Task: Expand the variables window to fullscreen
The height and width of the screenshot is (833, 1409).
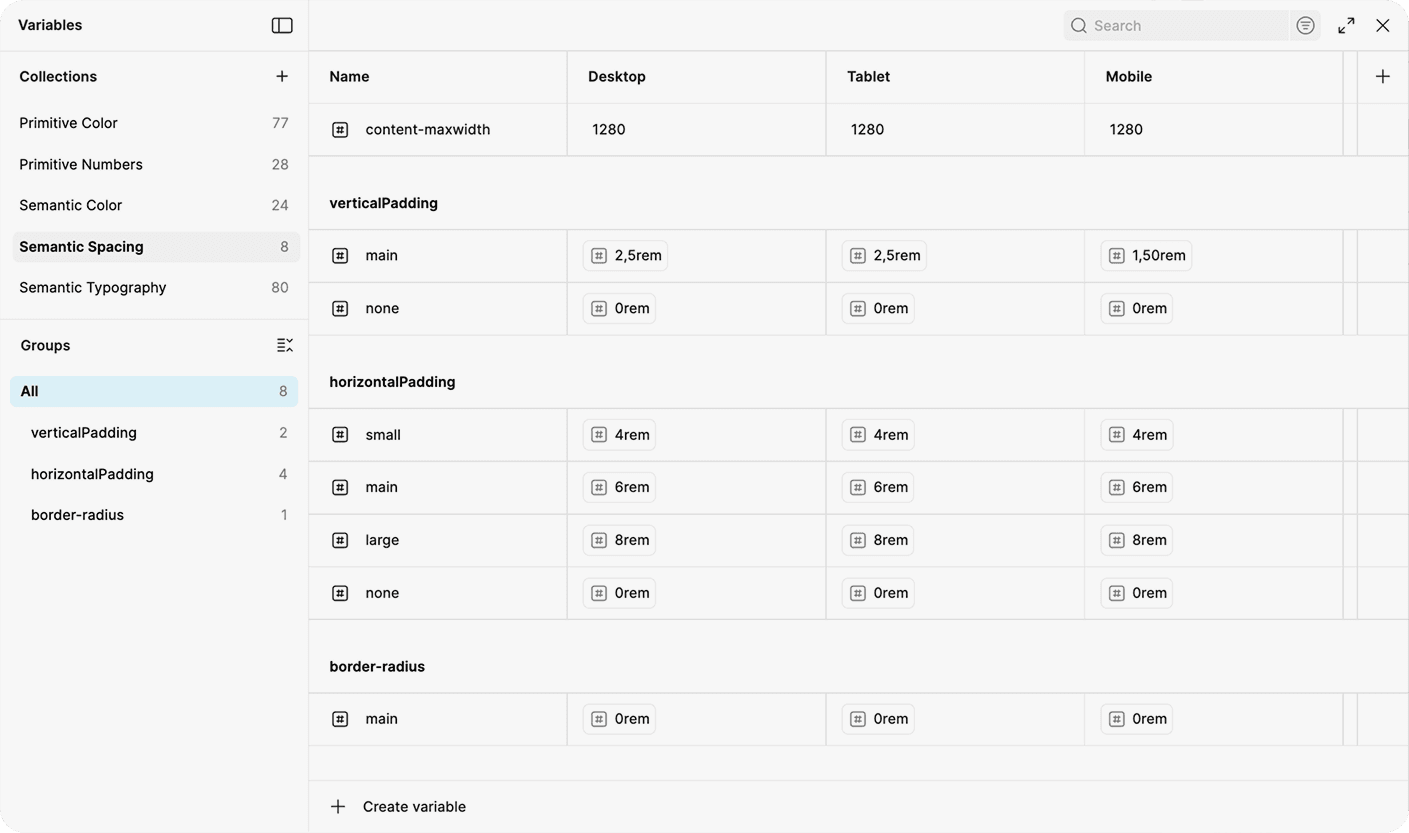Action: [1346, 25]
